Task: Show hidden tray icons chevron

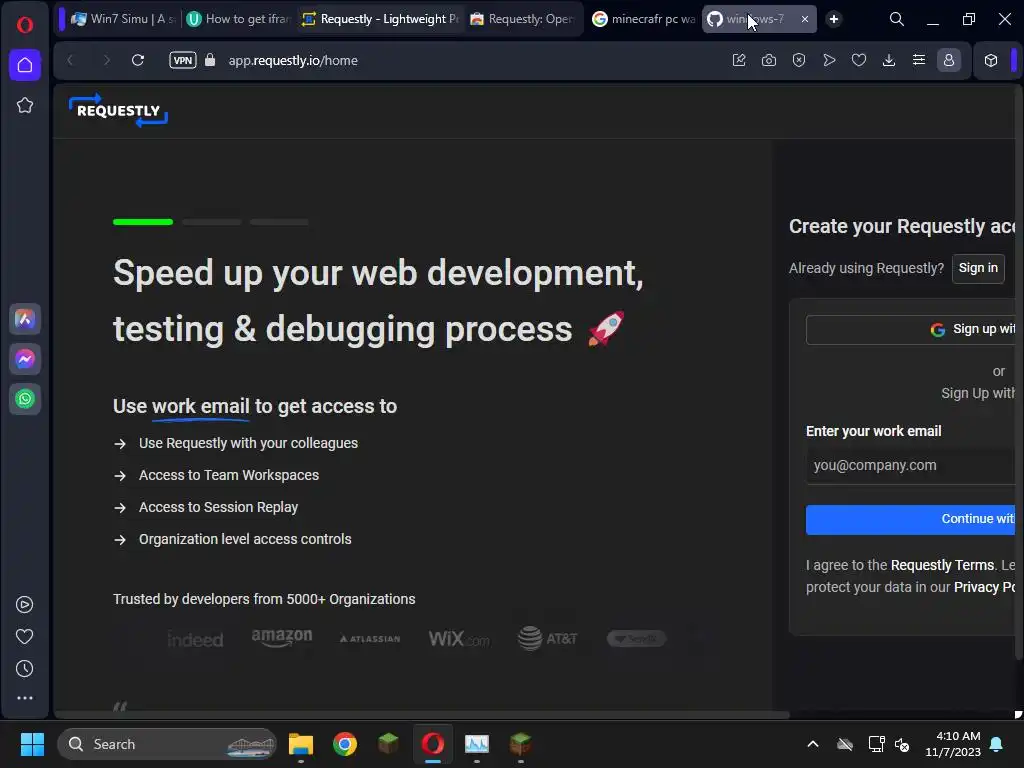Action: pyautogui.click(x=812, y=744)
